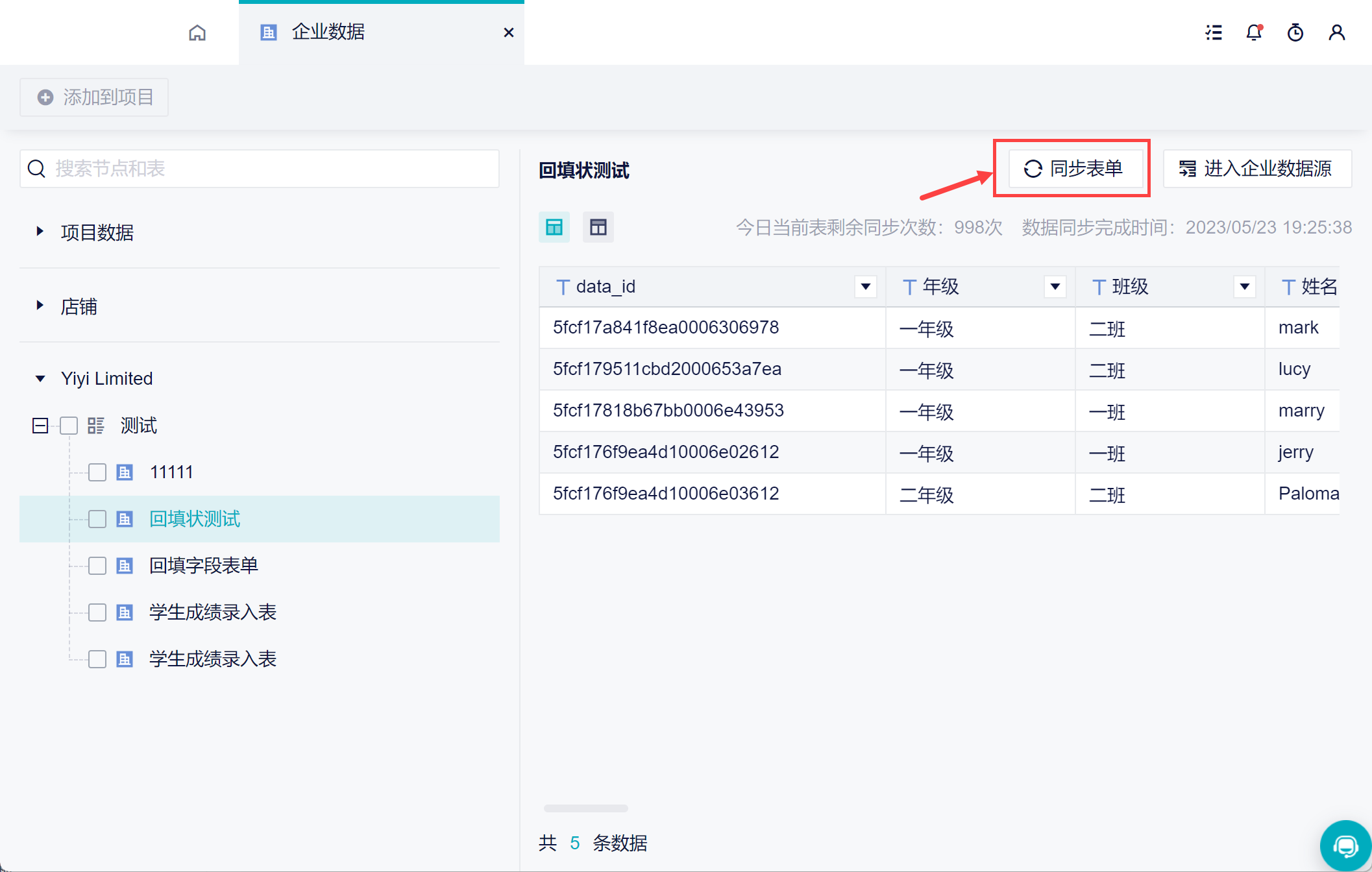The image size is (1372, 872).
Task: Select 回填状测试 in the tree
Action: pos(195,519)
